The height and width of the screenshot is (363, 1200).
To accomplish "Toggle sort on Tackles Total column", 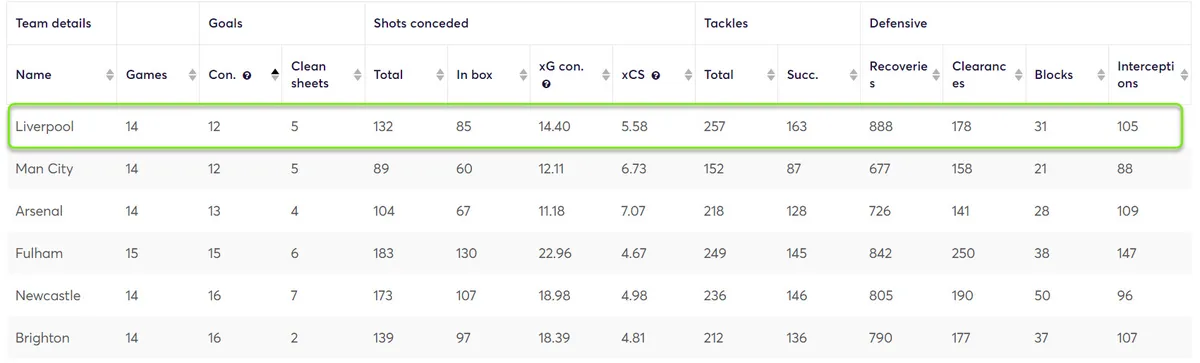I will tap(770, 75).
